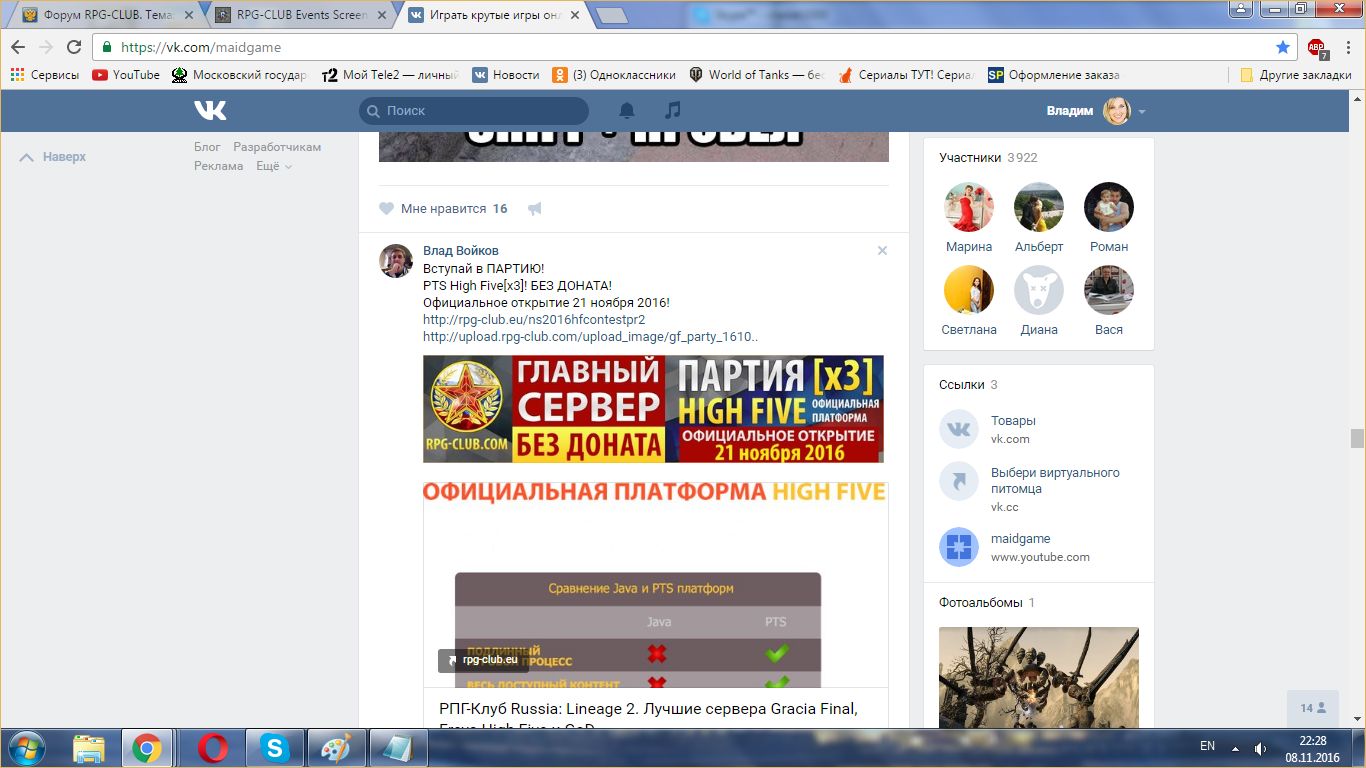The width and height of the screenshot is (1366, 768).
Task: Open the friends online counter 14
Action: tap(1313, 708)
